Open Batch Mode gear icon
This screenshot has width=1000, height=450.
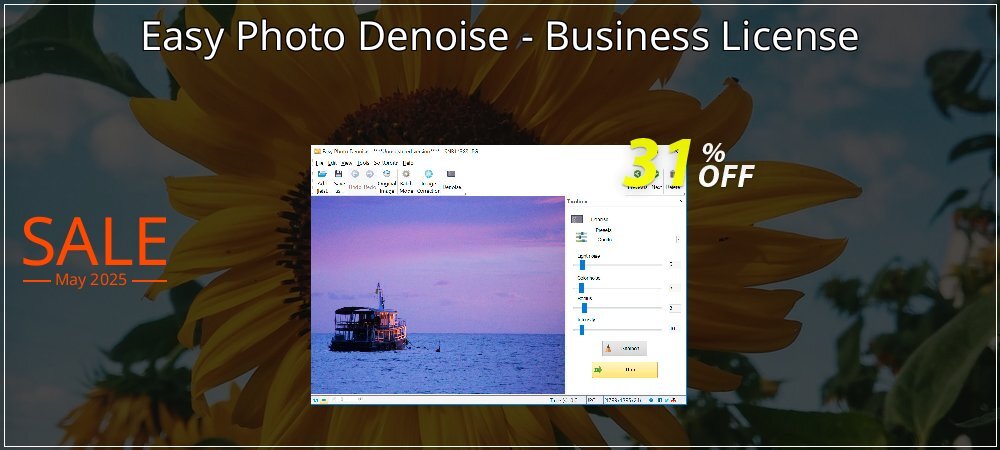(x=406, y=173)
